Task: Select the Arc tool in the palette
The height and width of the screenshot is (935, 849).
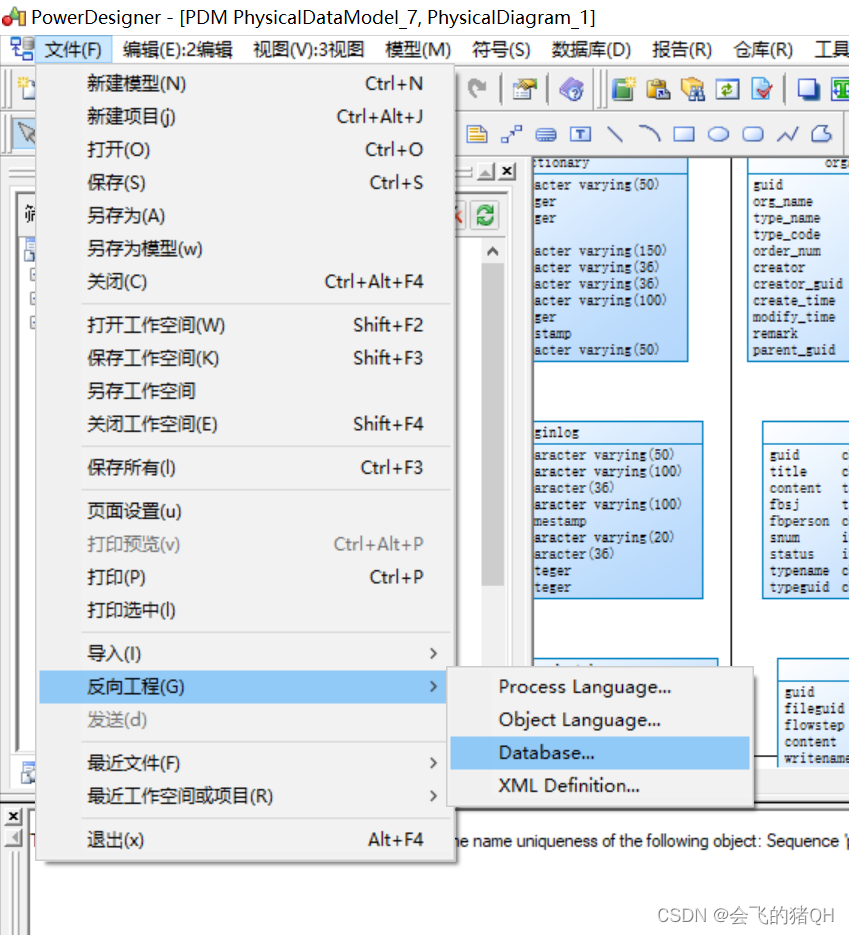Action: pos(649,134)
